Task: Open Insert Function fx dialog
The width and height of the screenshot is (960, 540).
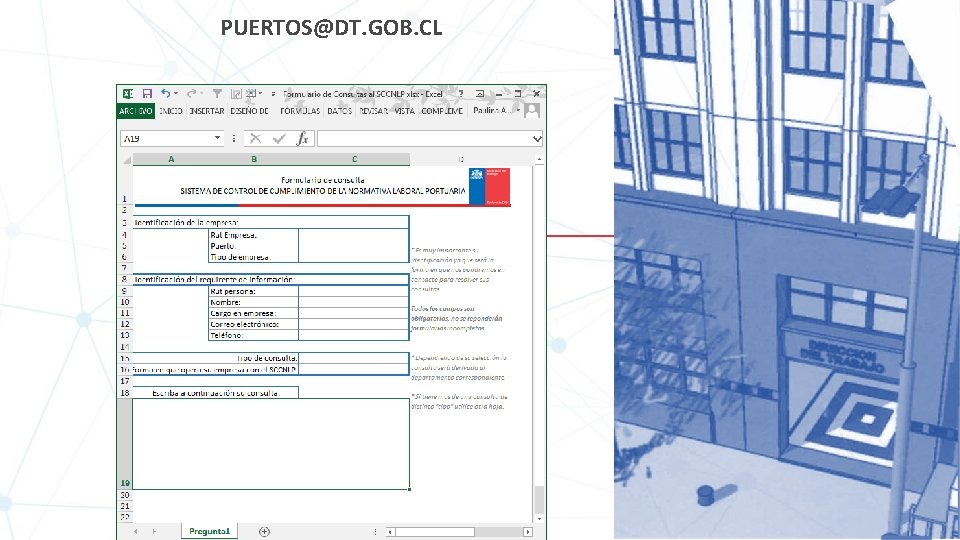Action: (302, 139)
